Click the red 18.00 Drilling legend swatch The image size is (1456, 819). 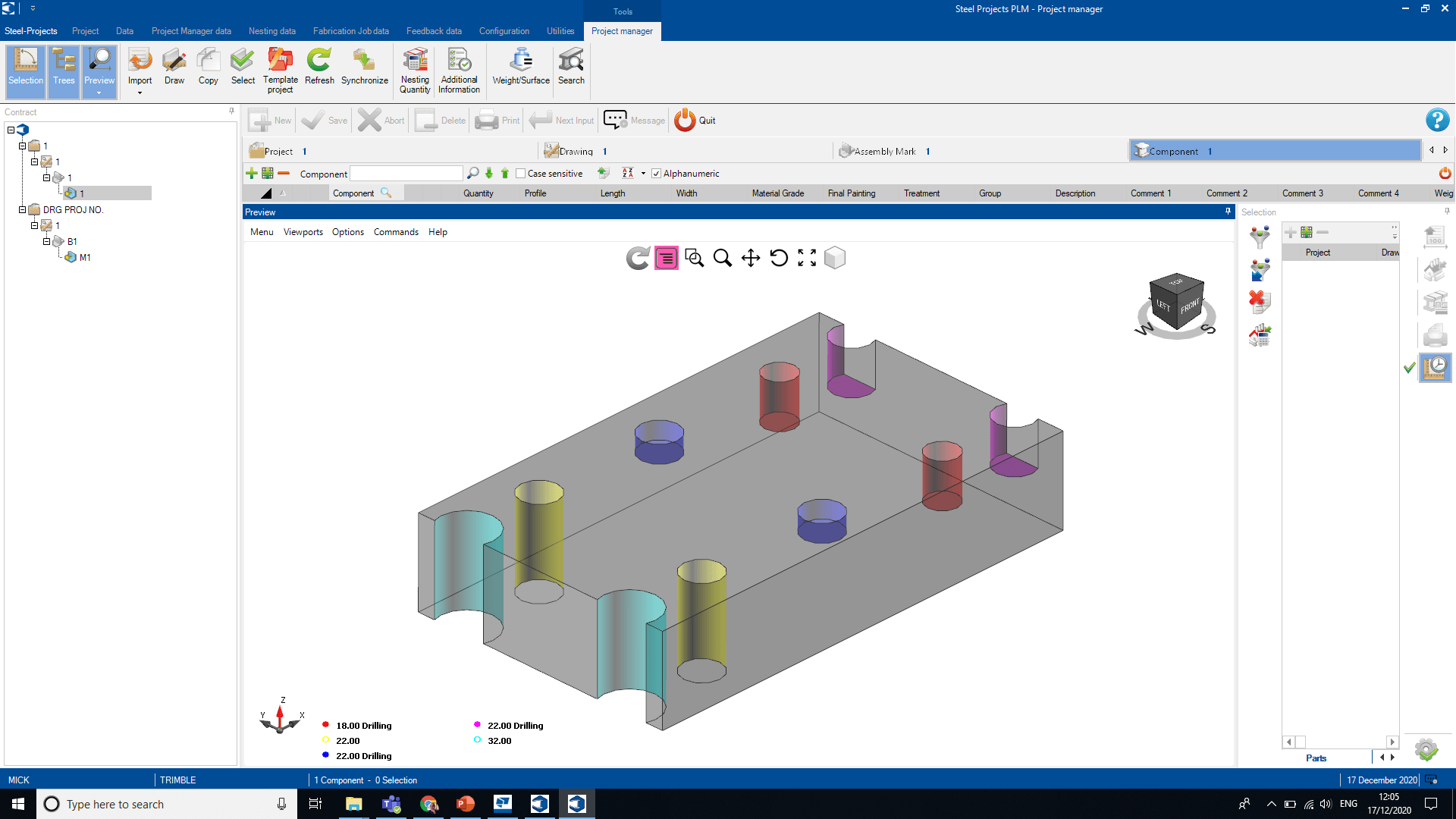(325, 724)
